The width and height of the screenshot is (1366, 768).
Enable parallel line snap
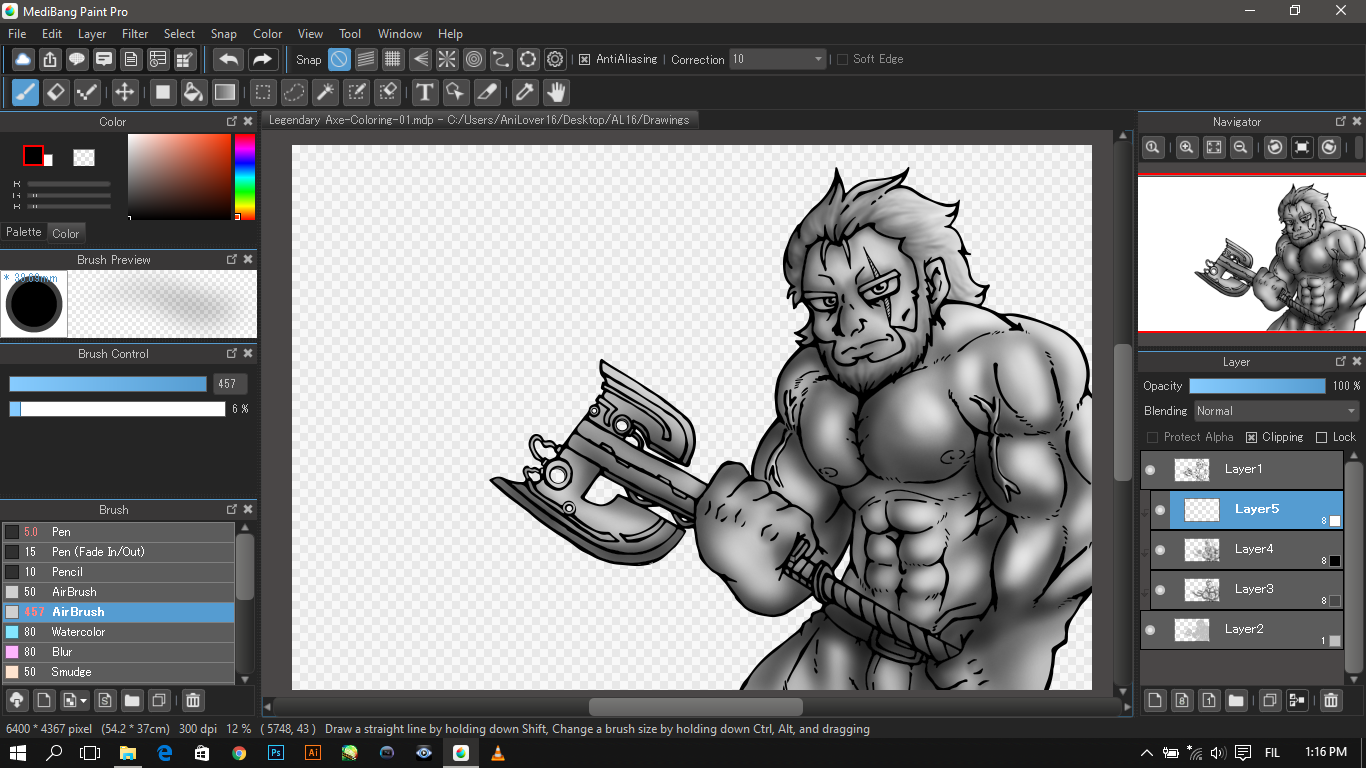point(366,59)
